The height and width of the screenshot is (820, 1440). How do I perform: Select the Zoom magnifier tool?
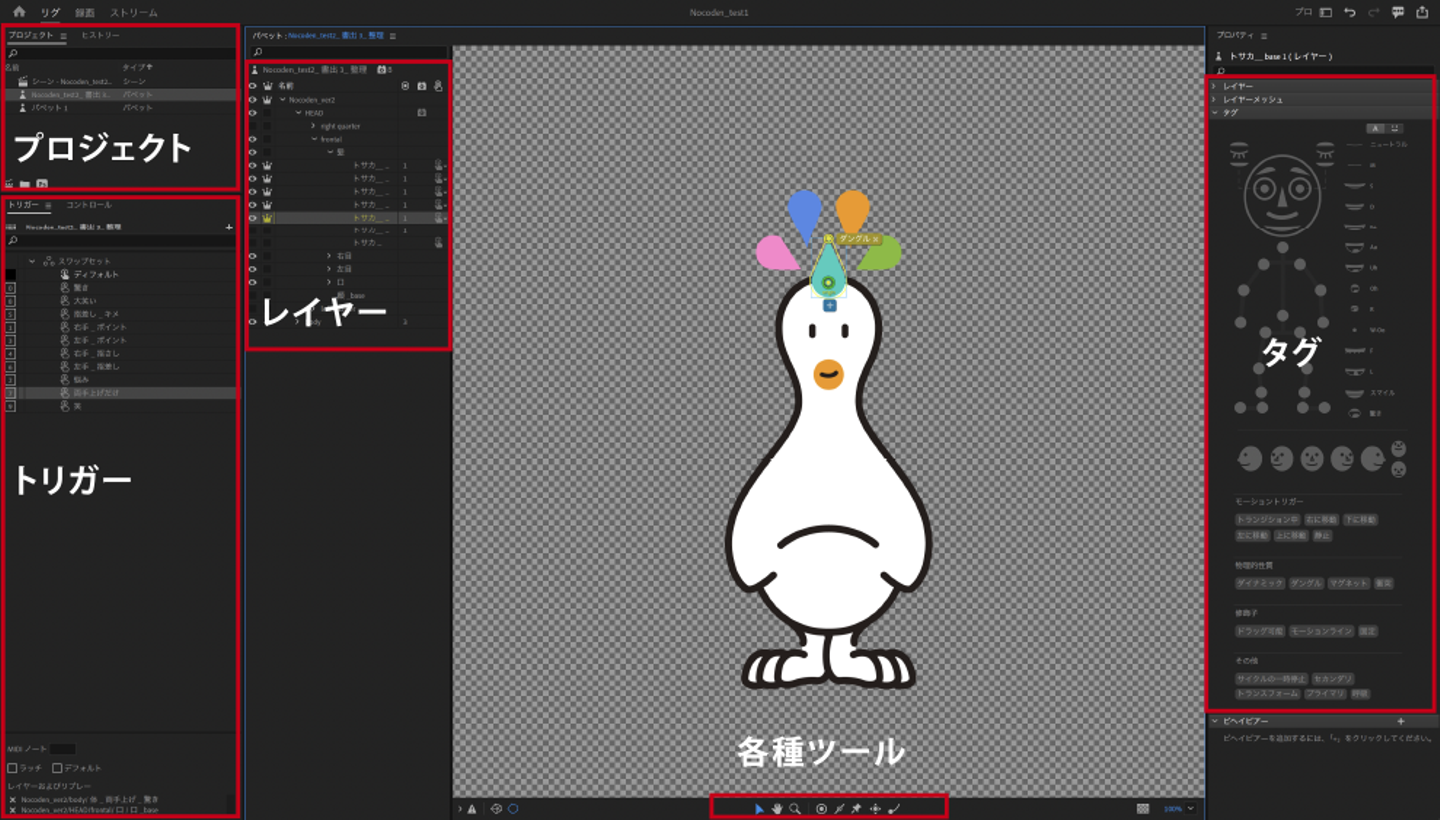click(794, 808)
